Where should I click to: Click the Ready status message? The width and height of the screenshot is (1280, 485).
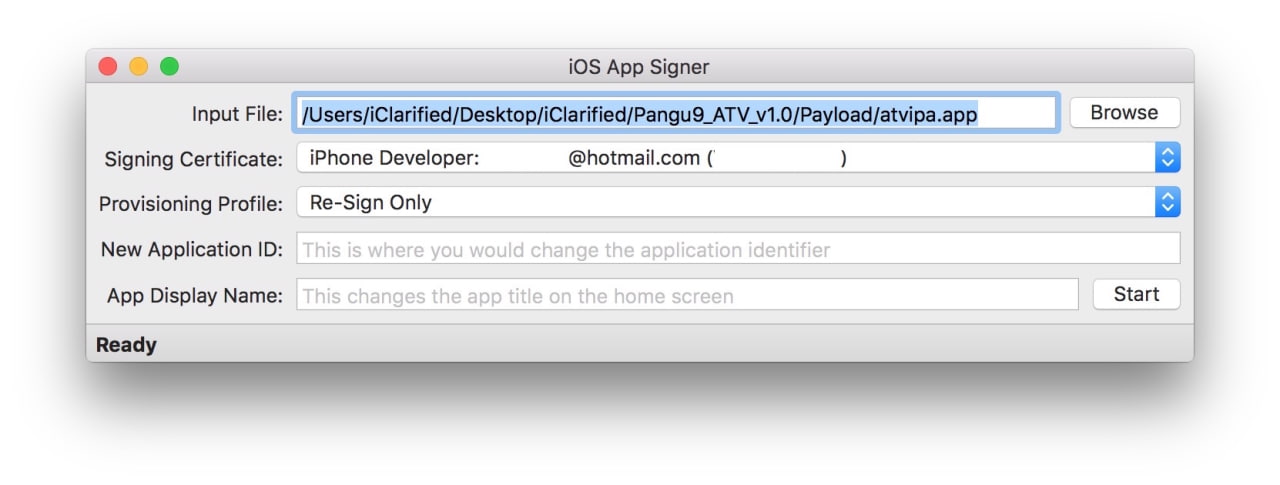pos(126,345)
